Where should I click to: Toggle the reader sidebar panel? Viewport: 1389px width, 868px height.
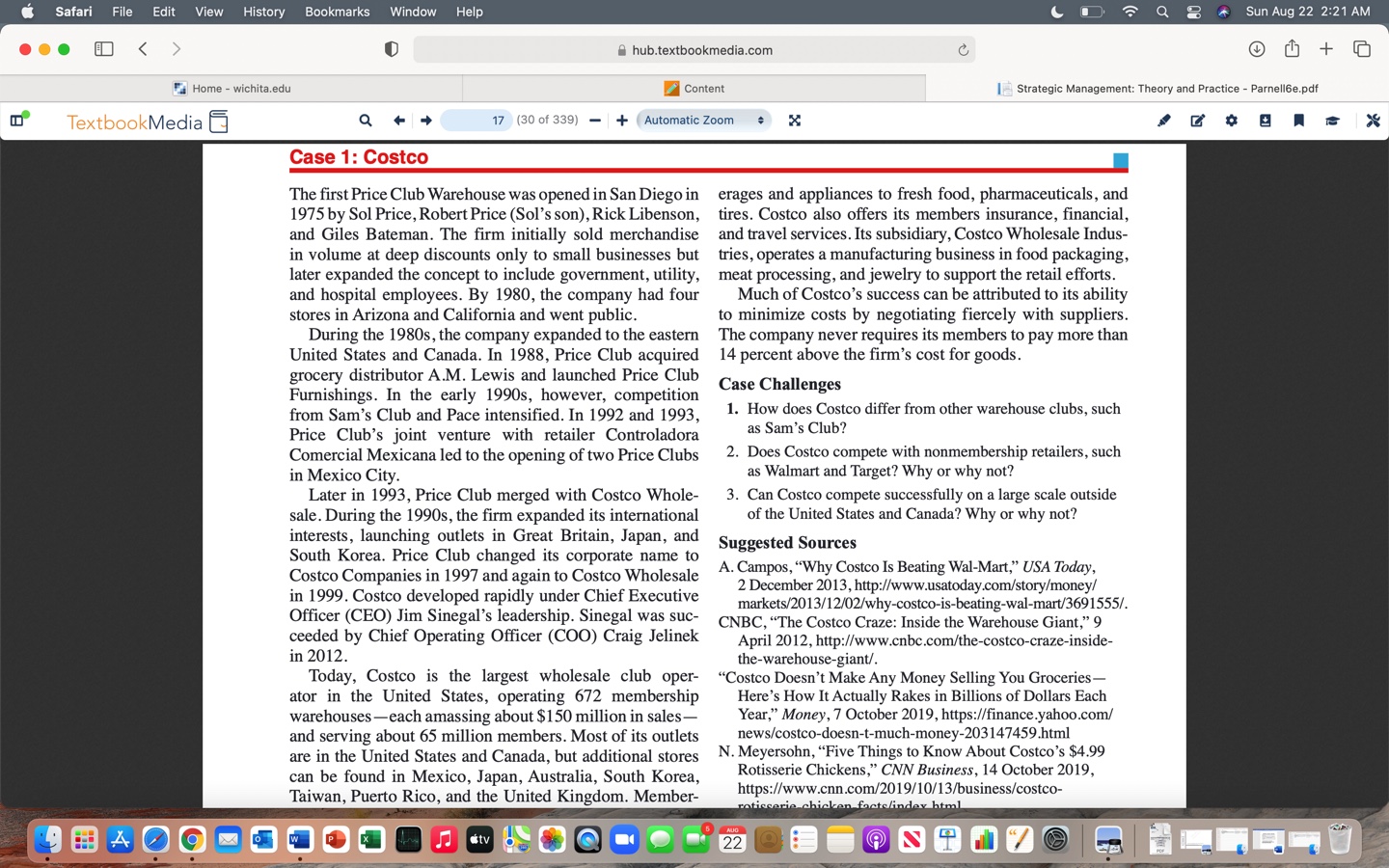pos(17,120)
